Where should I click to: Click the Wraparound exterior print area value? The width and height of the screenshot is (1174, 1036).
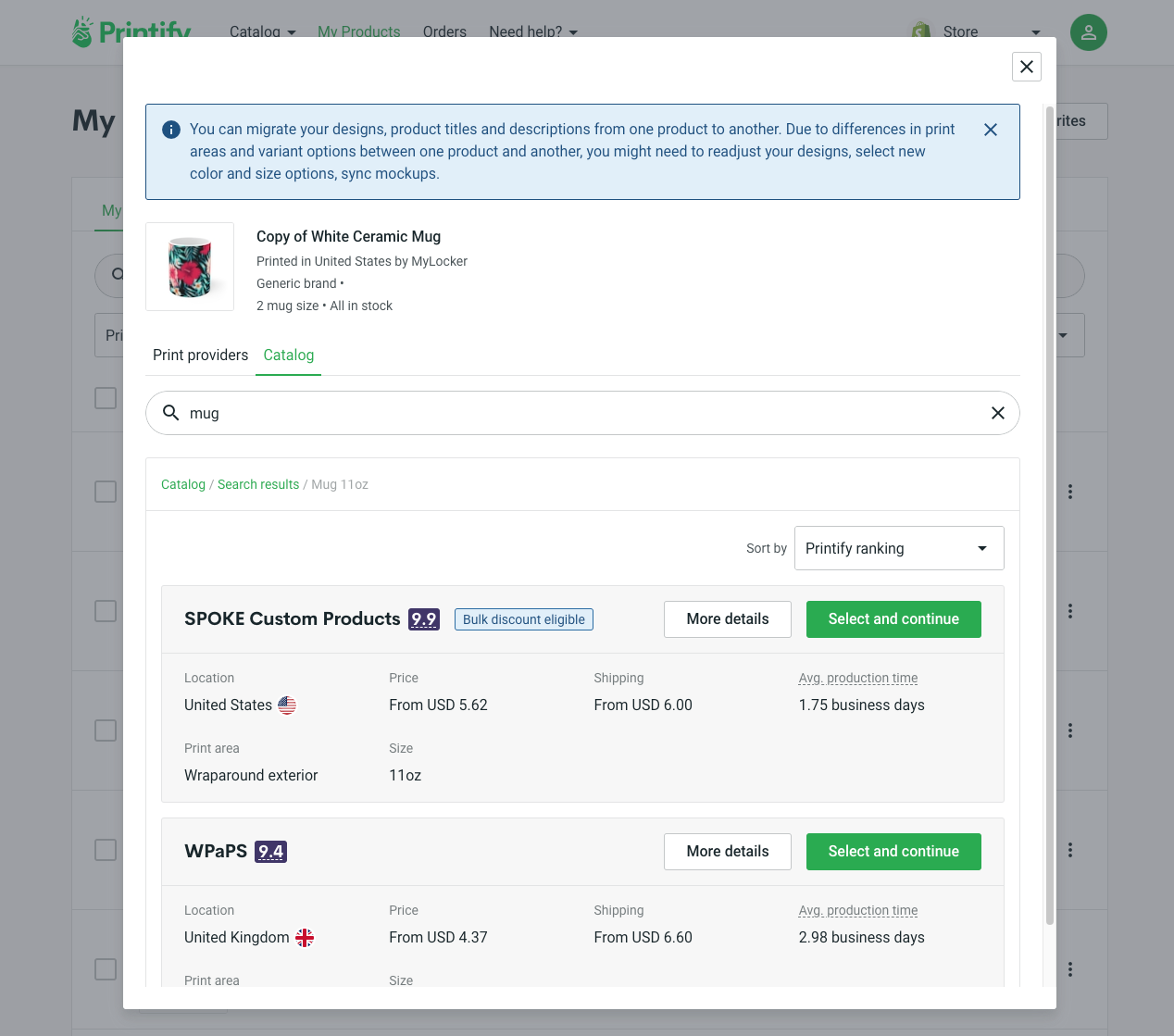pyautogui.click(x=251, y=776)
